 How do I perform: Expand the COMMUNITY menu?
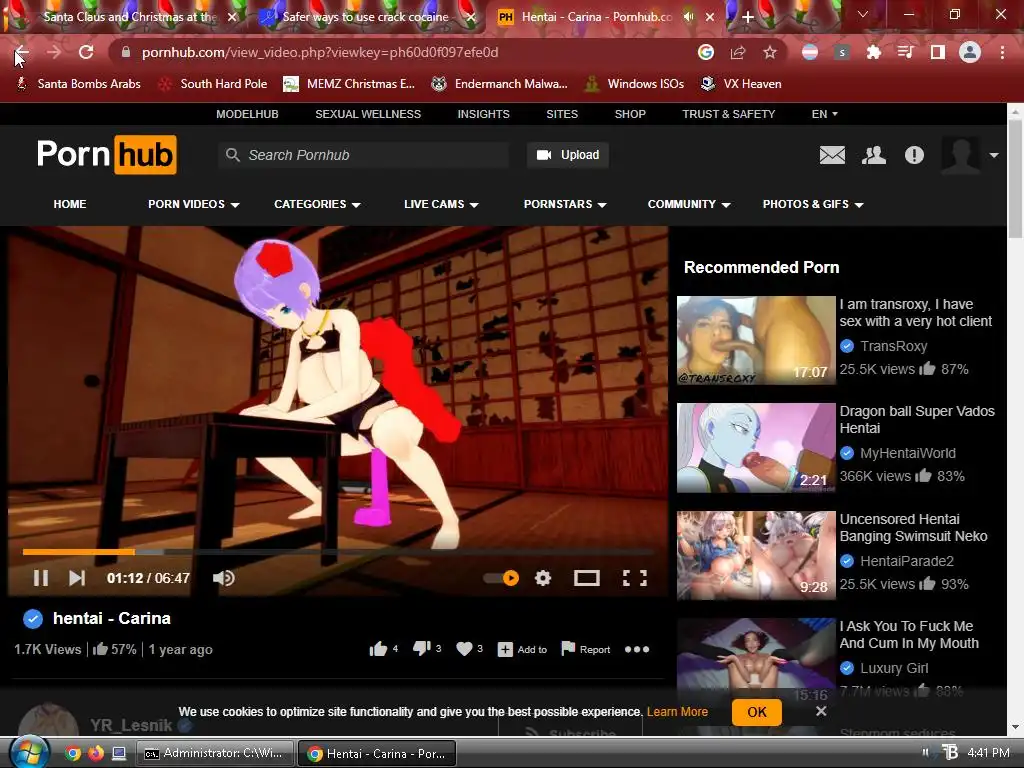[689, 204]
